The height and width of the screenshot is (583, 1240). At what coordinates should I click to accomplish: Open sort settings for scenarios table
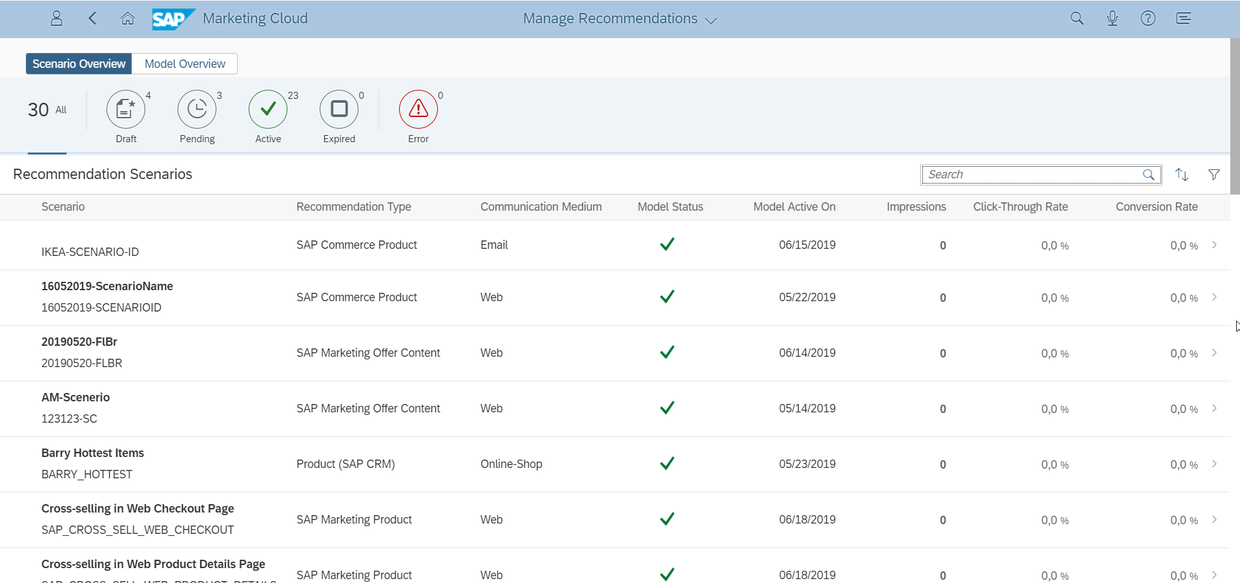1182,175
